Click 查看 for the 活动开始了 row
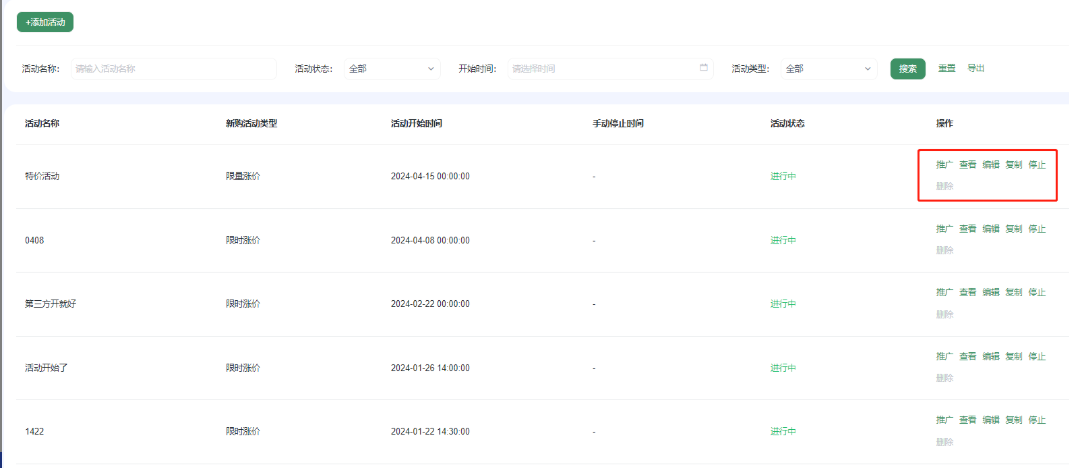Viewport: 1069px width, 468px height. 967,356
